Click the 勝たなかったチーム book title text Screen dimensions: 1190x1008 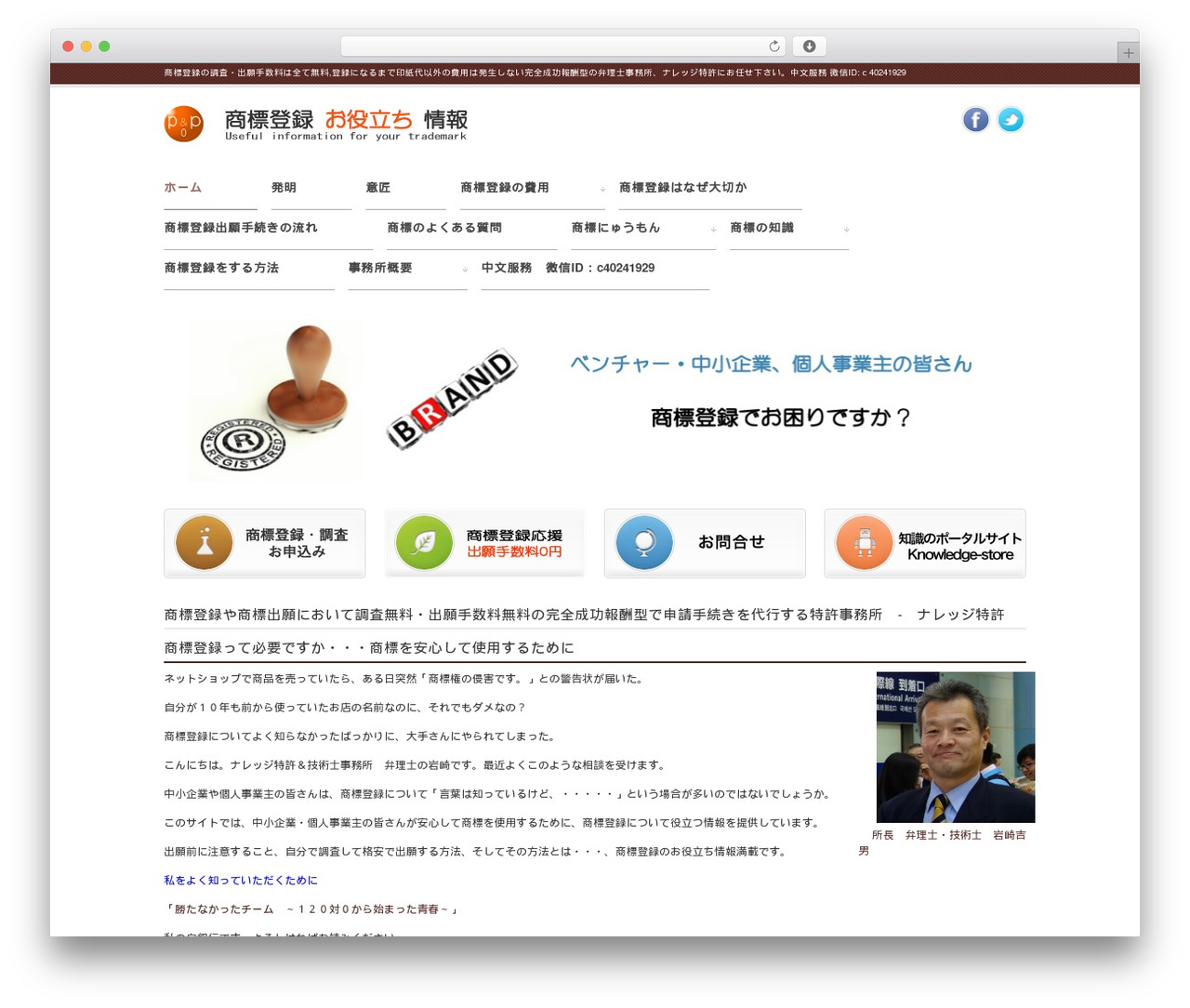(x=311, y=909)
